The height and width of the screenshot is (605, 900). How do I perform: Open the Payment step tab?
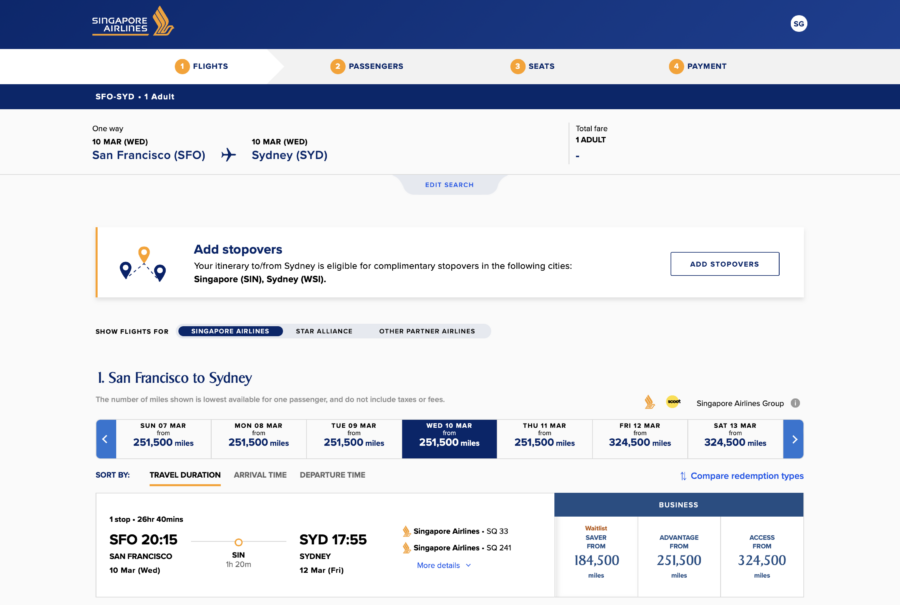tap(698, 67)
